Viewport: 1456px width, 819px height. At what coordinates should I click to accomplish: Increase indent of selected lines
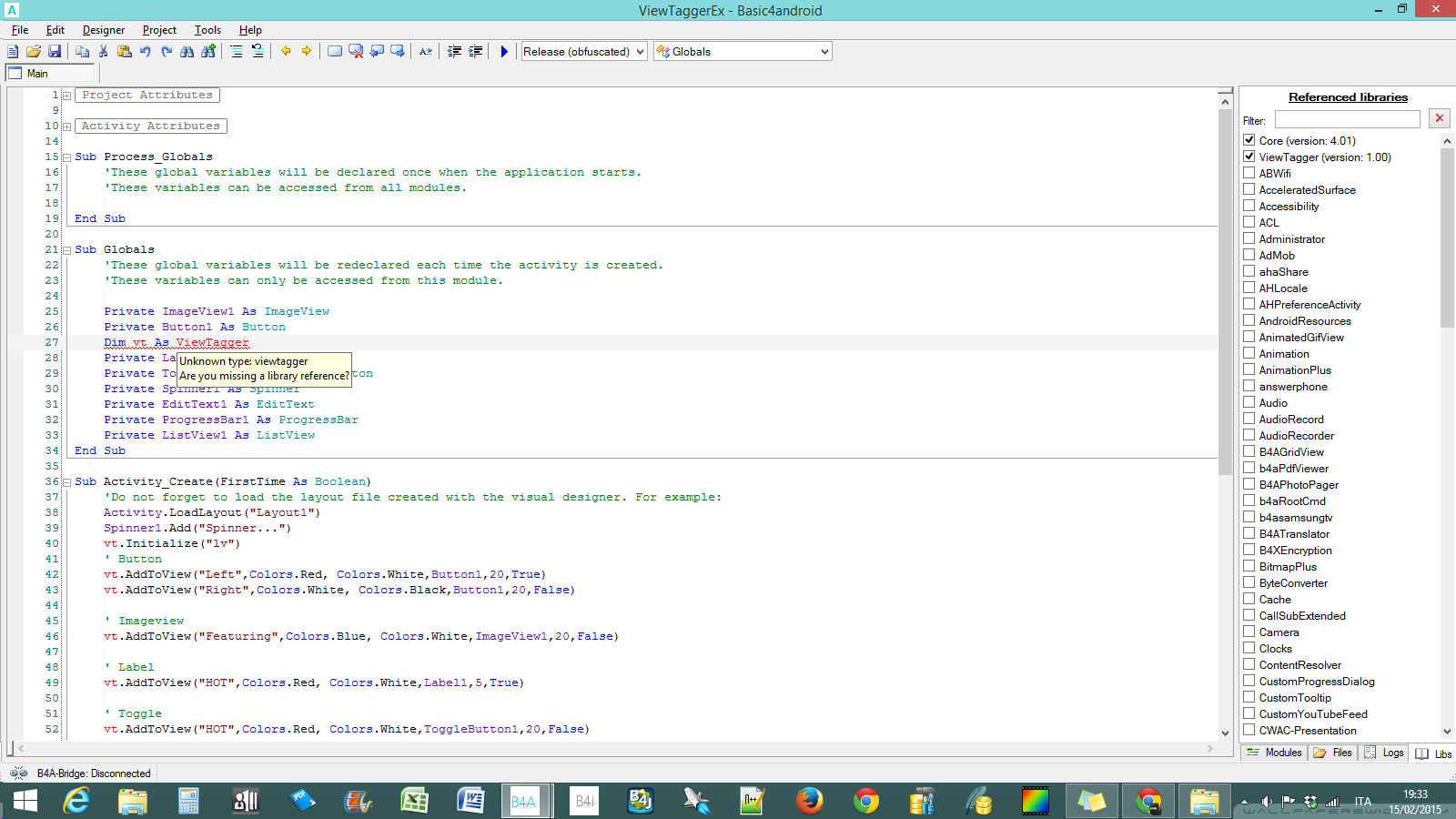(x=475, y=52)
